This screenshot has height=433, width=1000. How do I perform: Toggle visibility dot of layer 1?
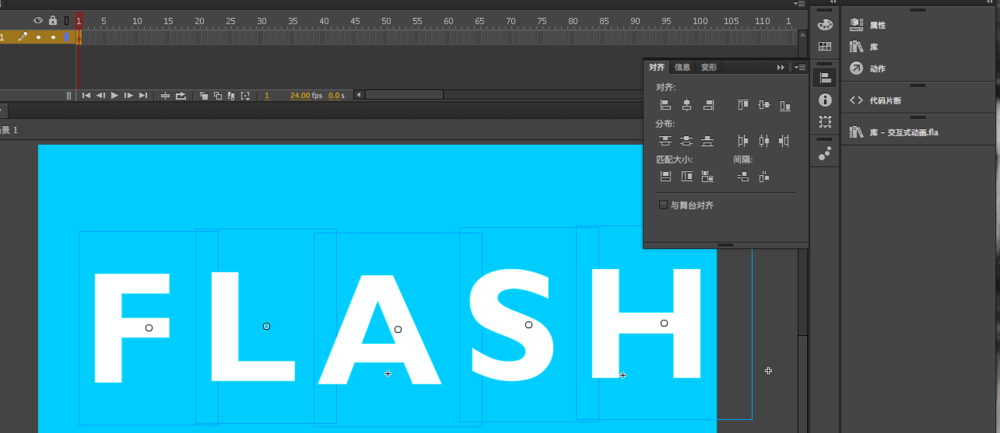[x=38, y=38]
